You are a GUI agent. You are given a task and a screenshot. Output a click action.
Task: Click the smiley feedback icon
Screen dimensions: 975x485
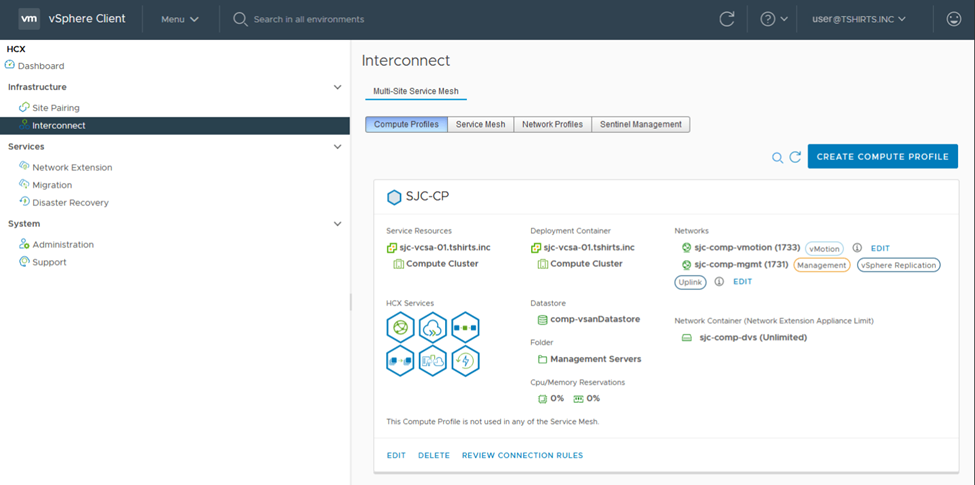(953, 19)
